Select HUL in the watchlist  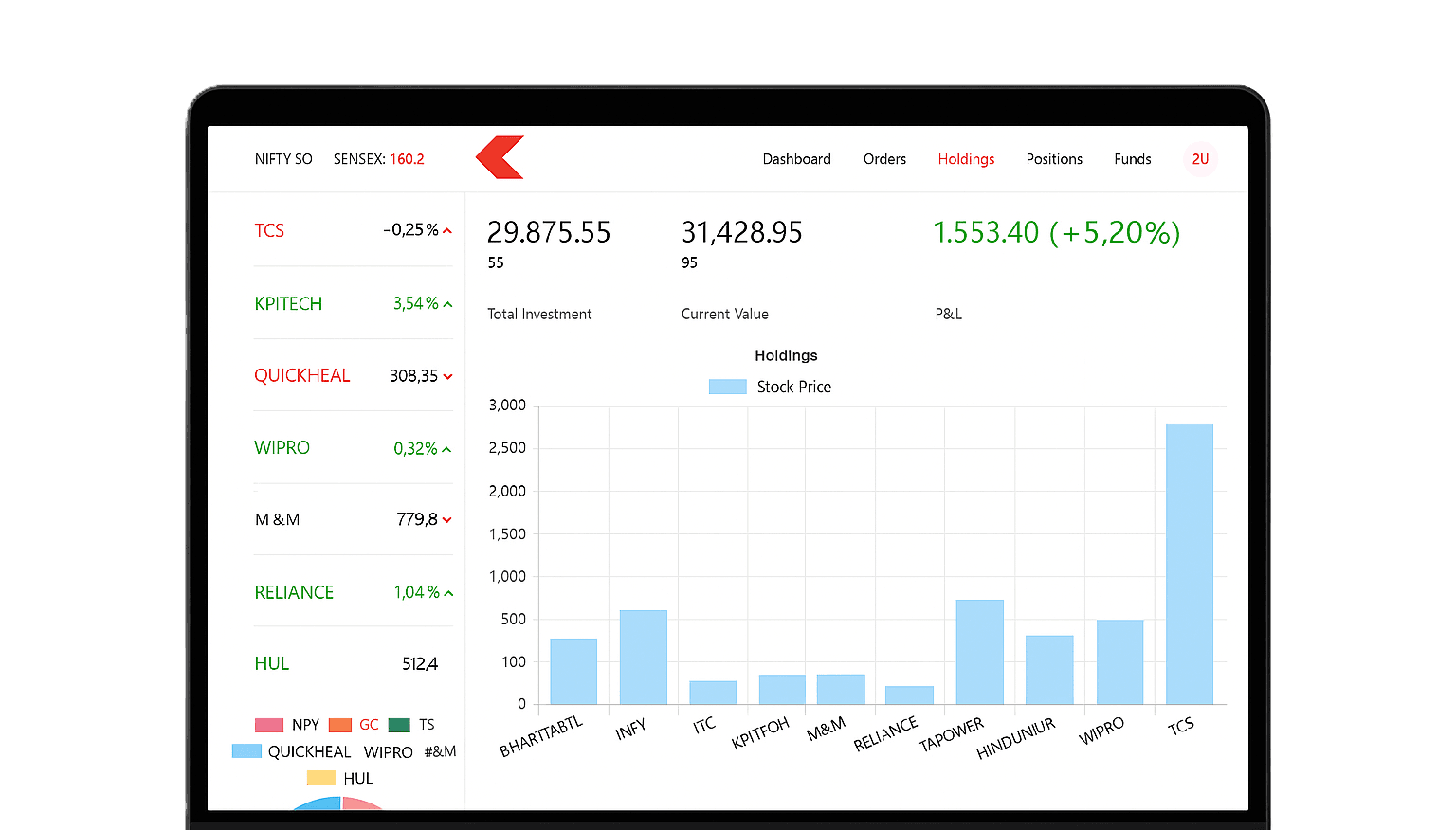(271, 664)
